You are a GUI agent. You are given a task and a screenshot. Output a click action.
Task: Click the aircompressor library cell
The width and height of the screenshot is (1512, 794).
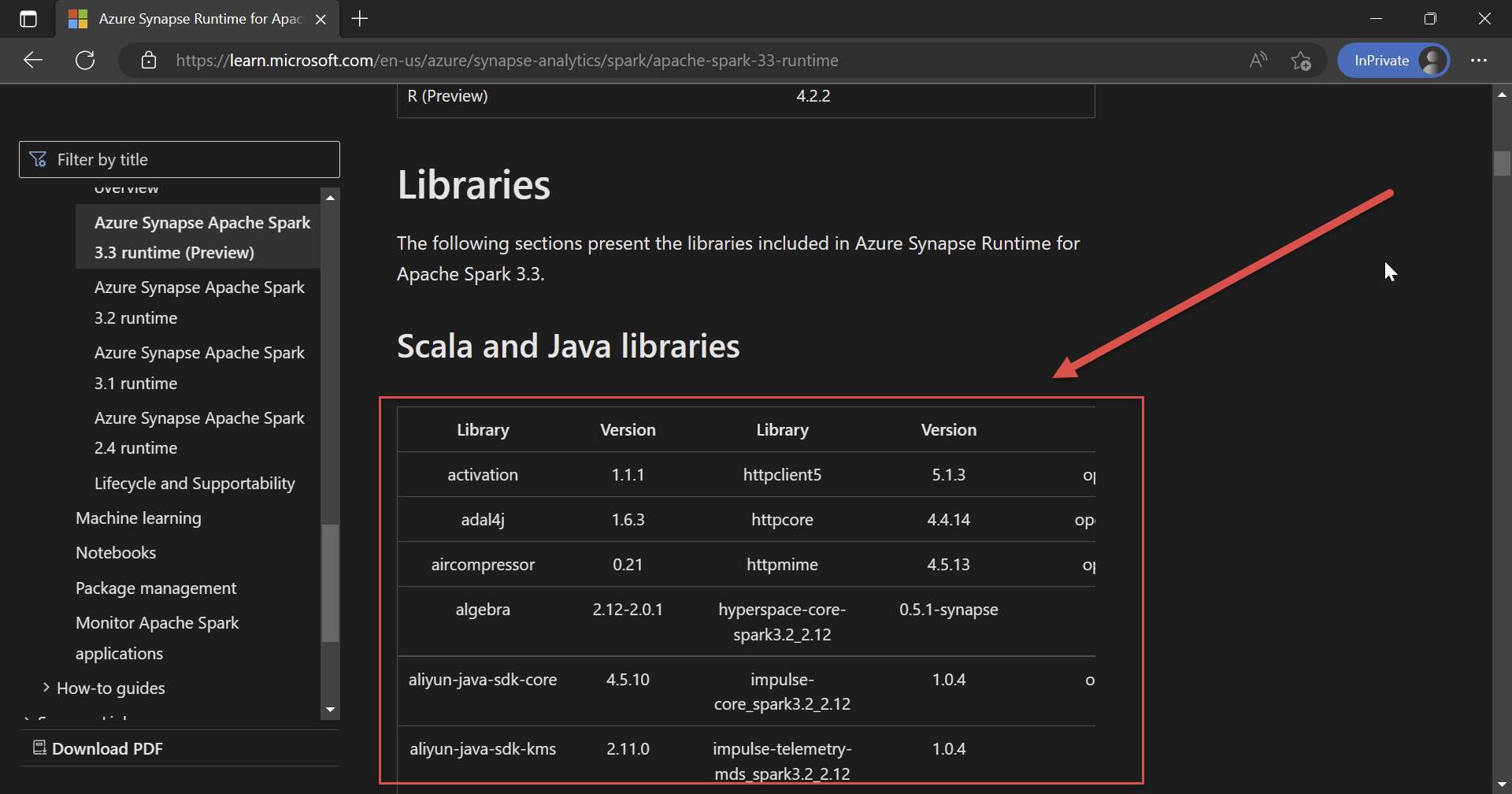[483, 565]
